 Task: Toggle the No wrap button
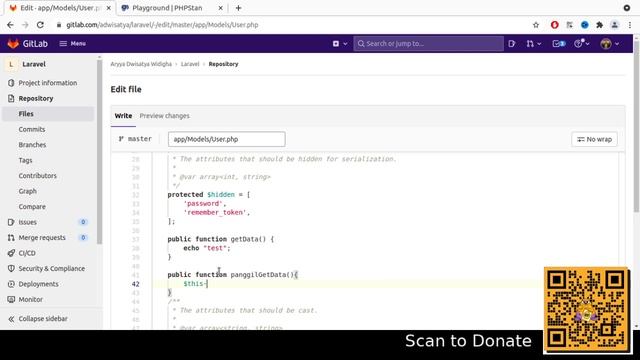(594, 139)
